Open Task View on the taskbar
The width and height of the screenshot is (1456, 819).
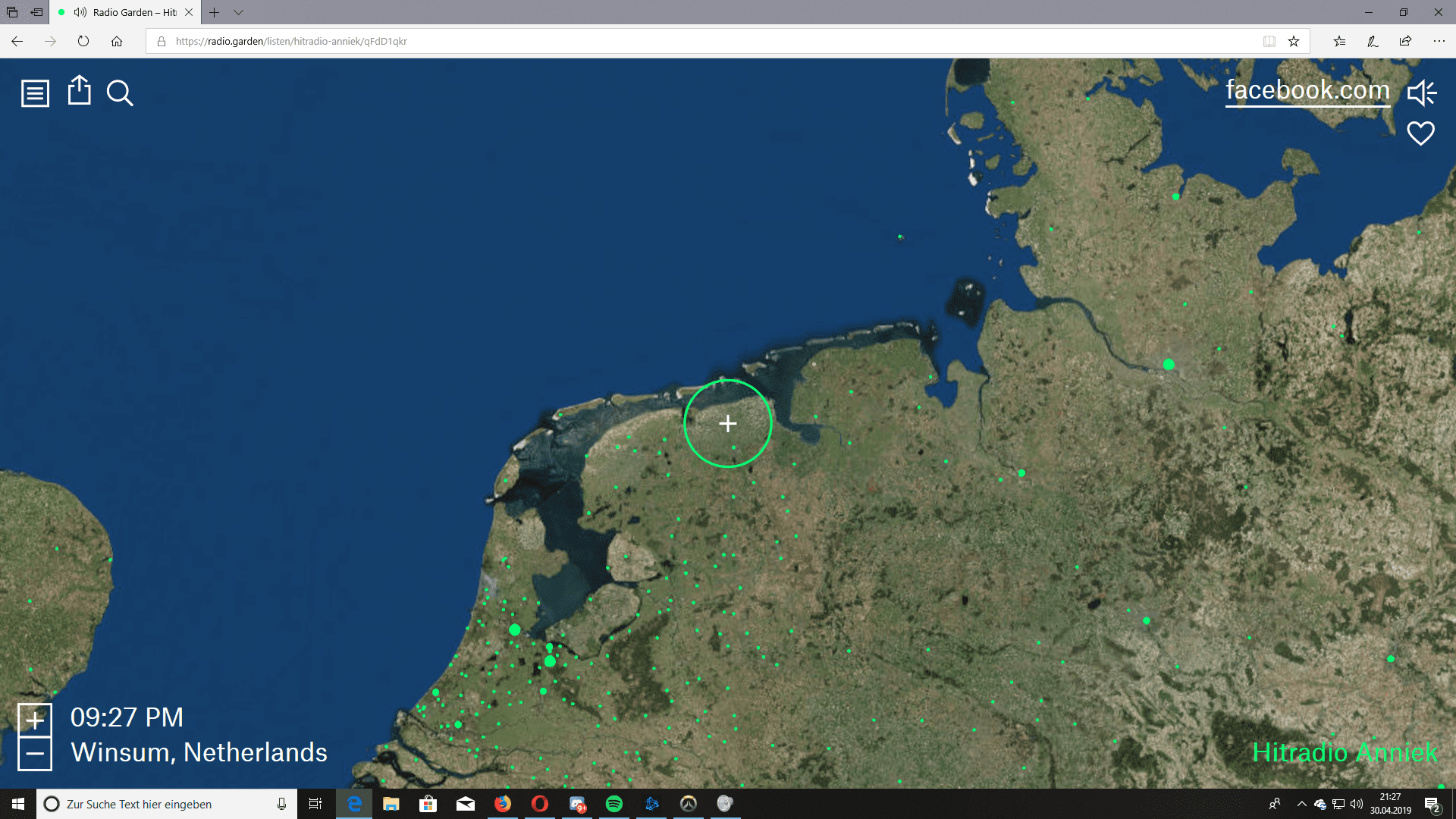315,804
